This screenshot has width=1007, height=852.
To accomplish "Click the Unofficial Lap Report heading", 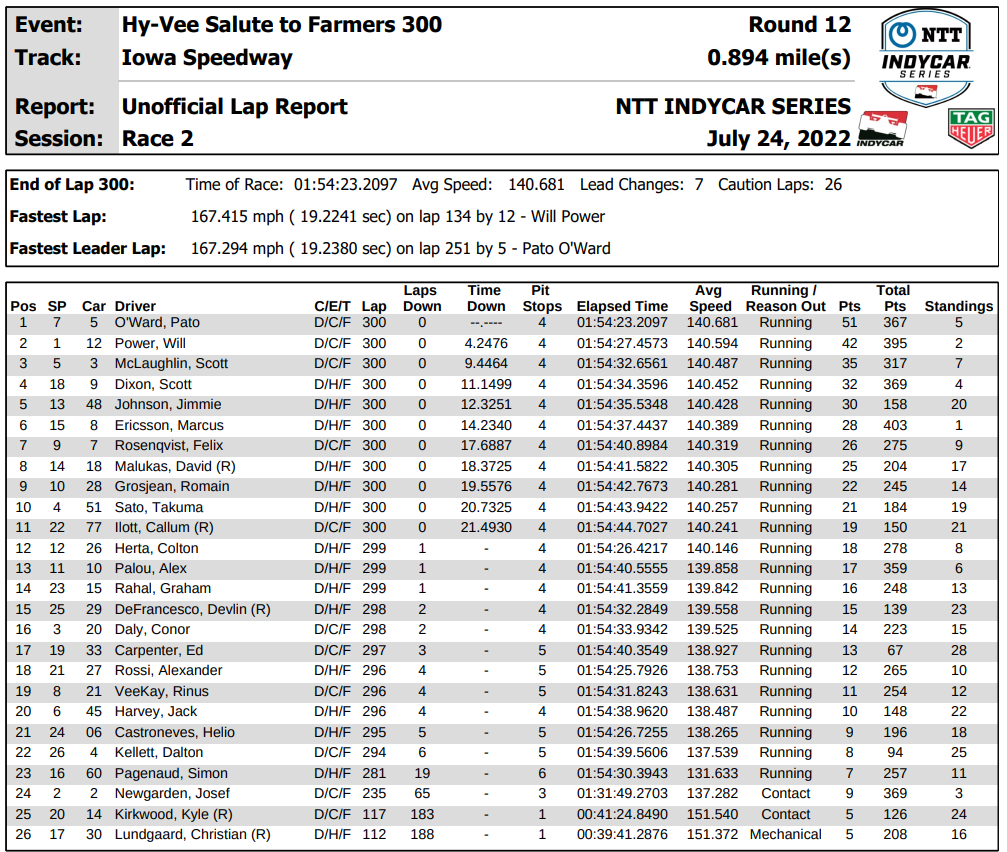I will [234, 107].
